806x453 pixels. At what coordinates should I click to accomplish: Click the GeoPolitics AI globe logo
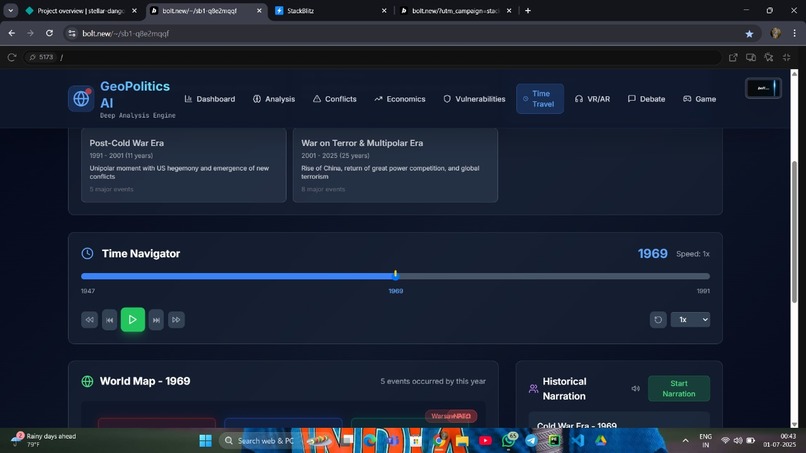tap(81, 98)
